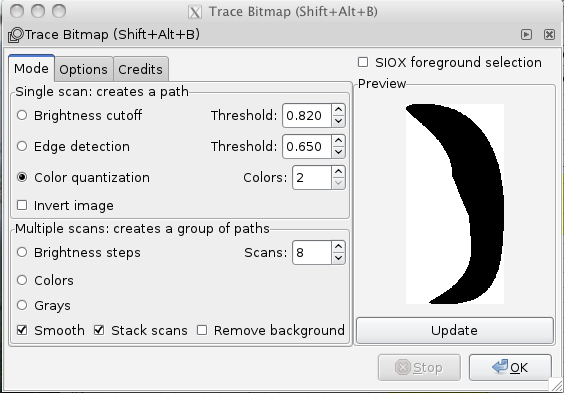Increase Colors count with up arrow
Image resolution: width=564 pixels, height=393 pixels.
338,172
